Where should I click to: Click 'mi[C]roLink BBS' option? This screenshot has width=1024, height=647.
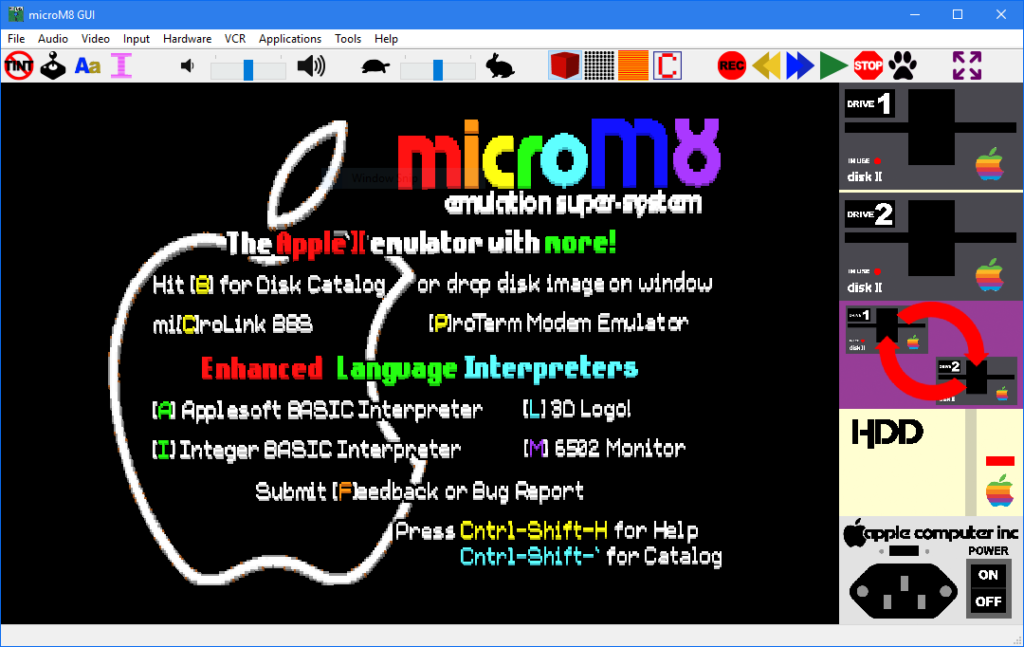point(232,324)
